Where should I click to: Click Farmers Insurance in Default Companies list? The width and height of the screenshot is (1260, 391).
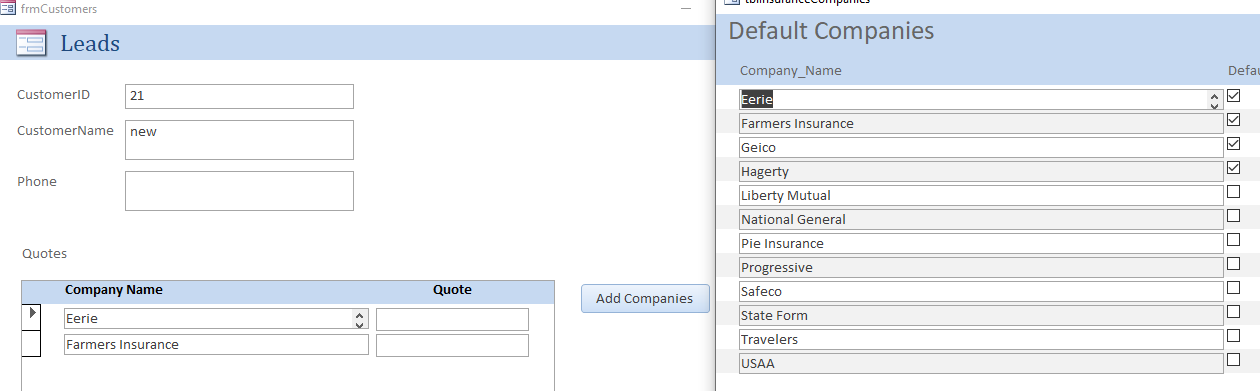(982, 124)
